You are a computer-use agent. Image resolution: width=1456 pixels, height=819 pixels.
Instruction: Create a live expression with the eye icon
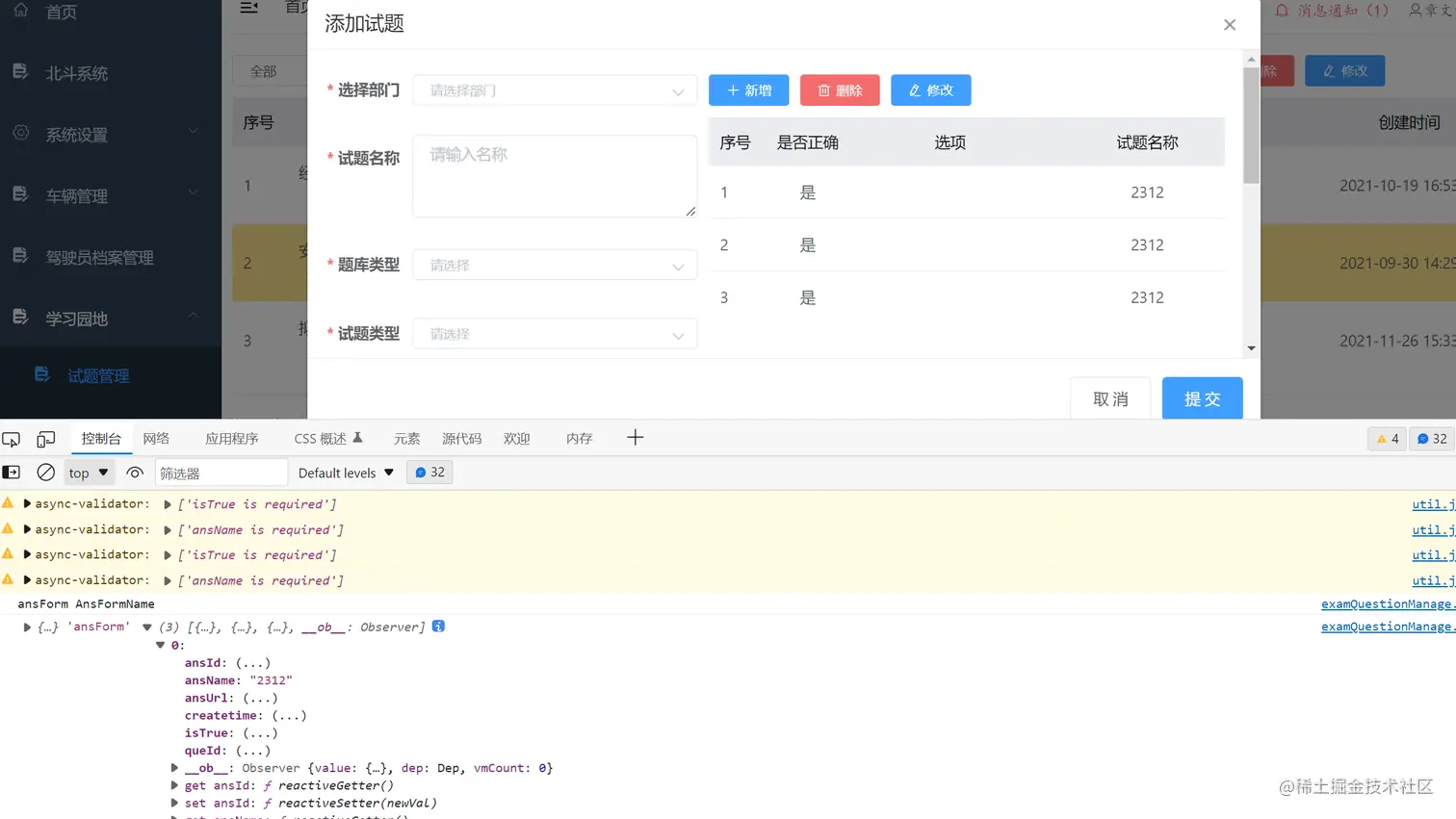click(x=135, y=473)
